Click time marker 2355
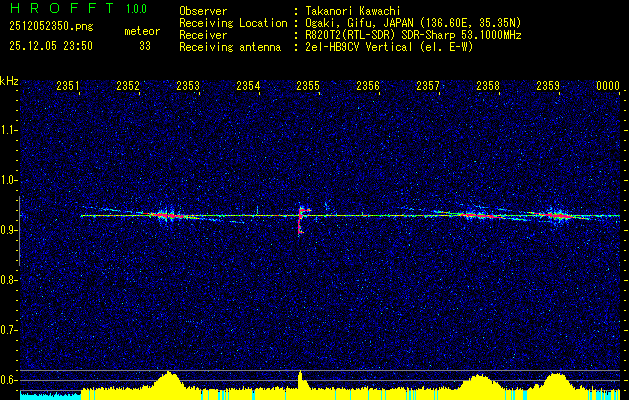Image resolution: width=629 pixels, height=400 pixels. (308, 86)
